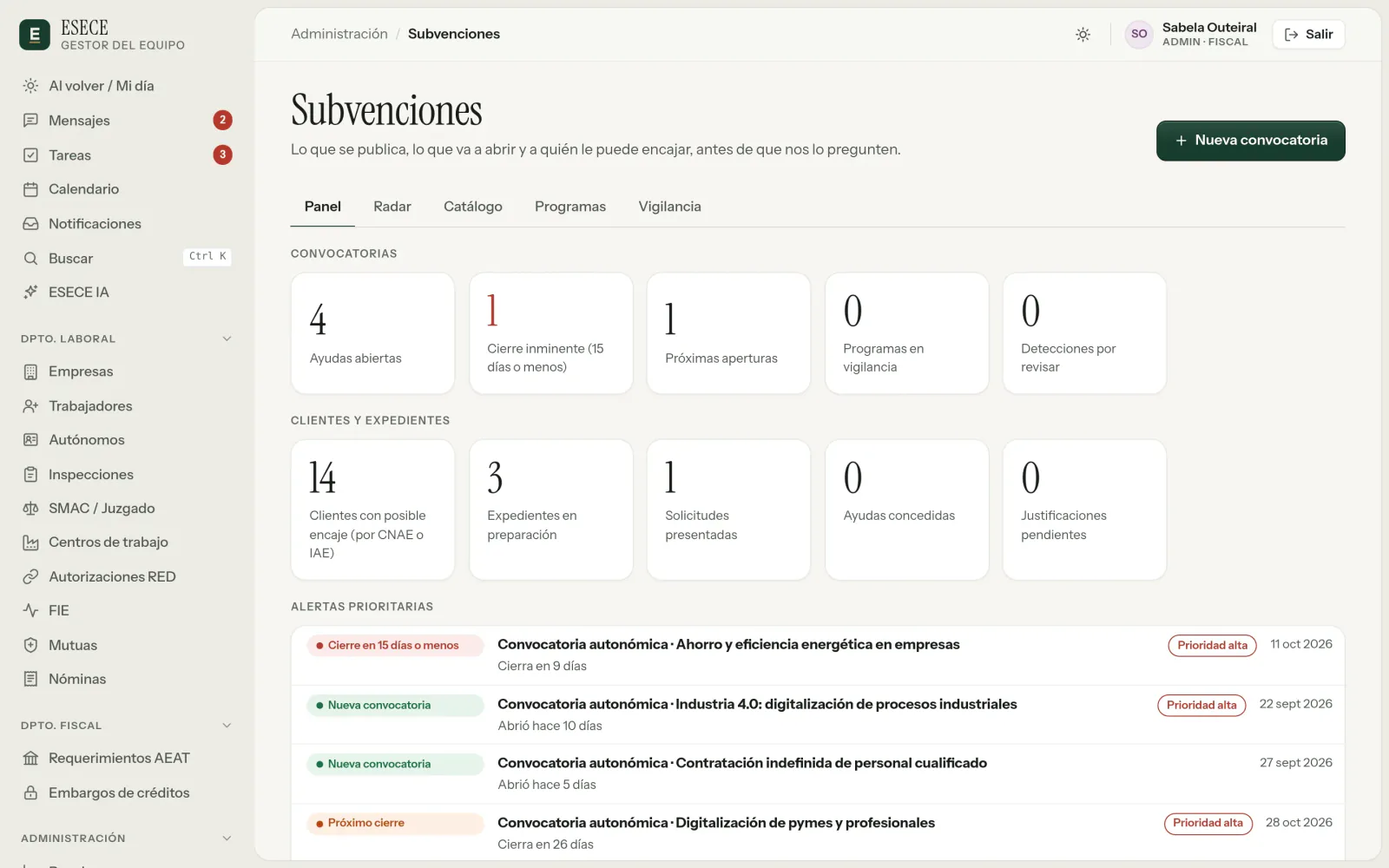Screen dimensions: 1389x868
Task: Collapse the ADMINISTRACIÓN section chevron
Action: pos(227,838)
